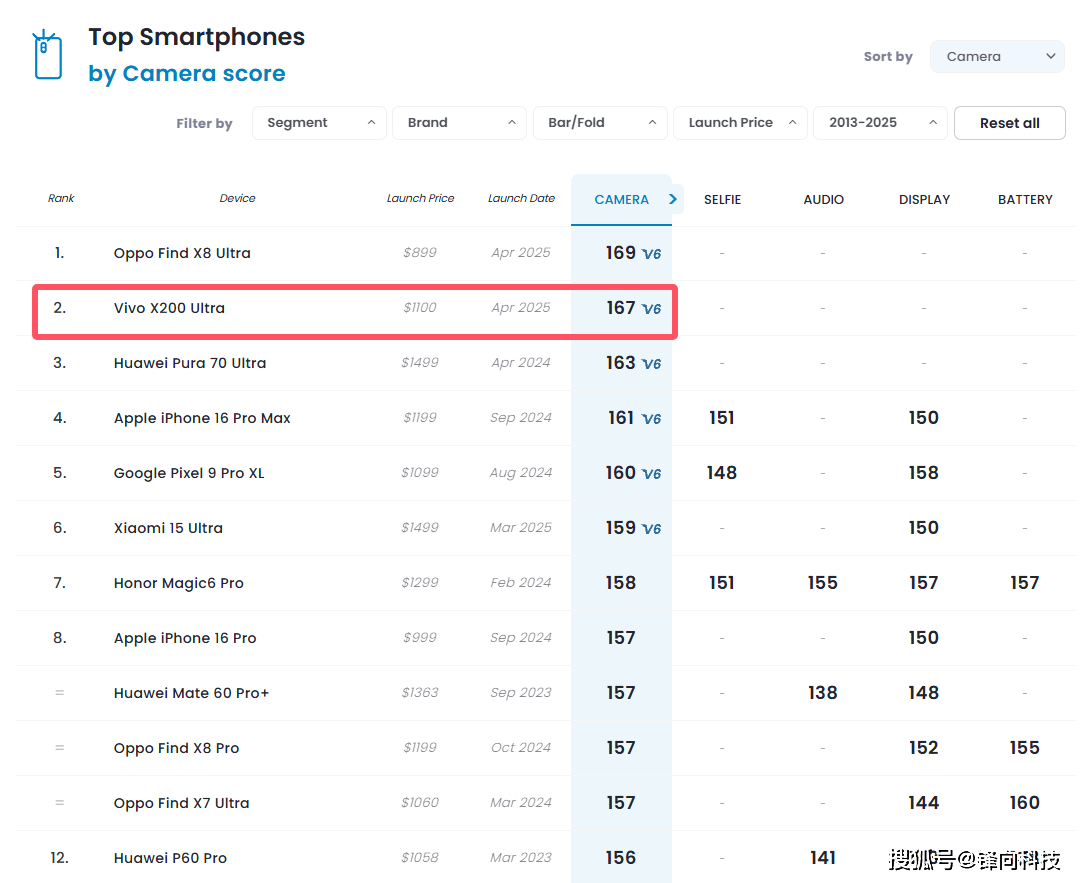This screenshot has width=1085, height=883.
Task: Click camera score 163 for Huawei Pura 70 Ultra
Action: click(621, 363)
